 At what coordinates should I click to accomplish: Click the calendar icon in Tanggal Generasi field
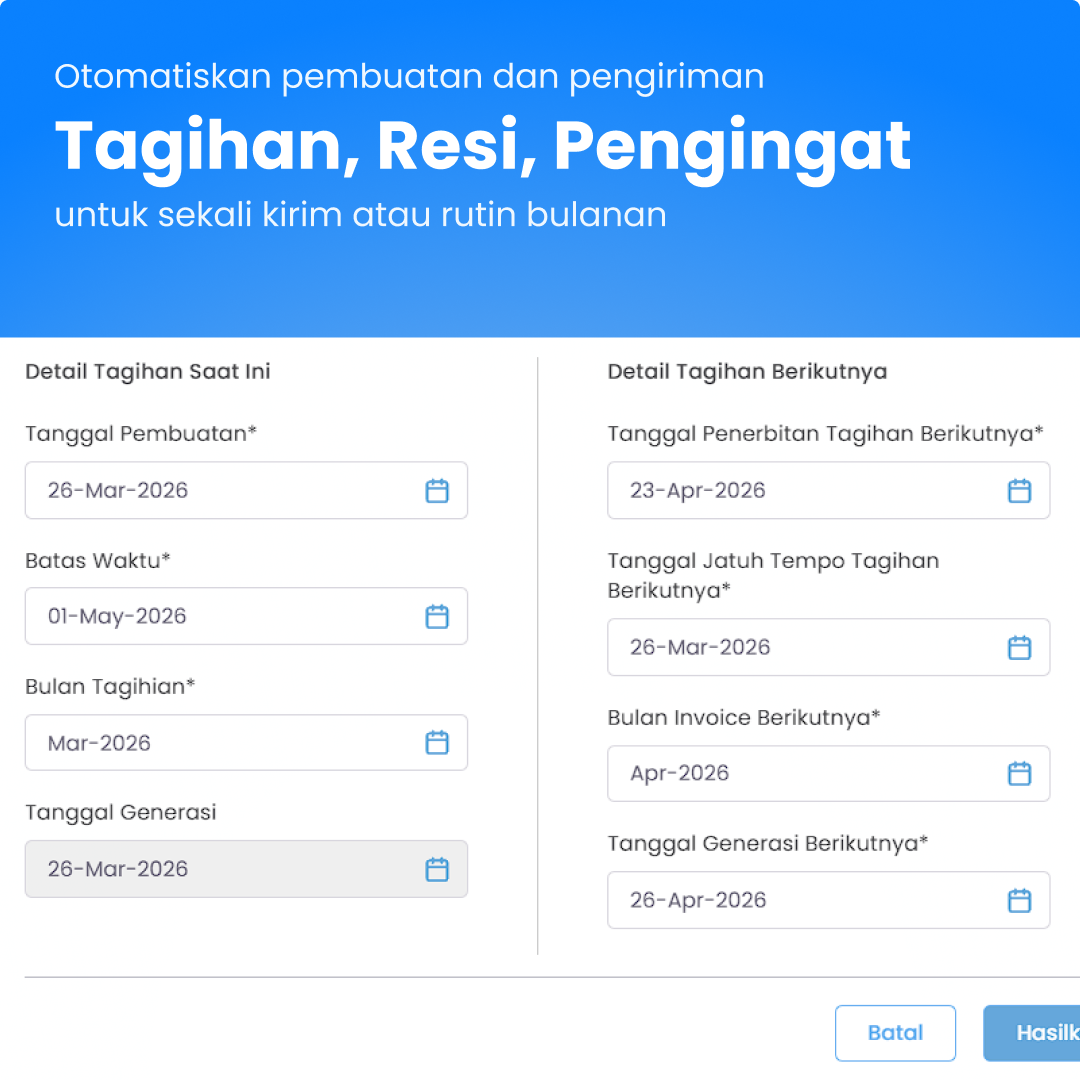tap(437, 869)
